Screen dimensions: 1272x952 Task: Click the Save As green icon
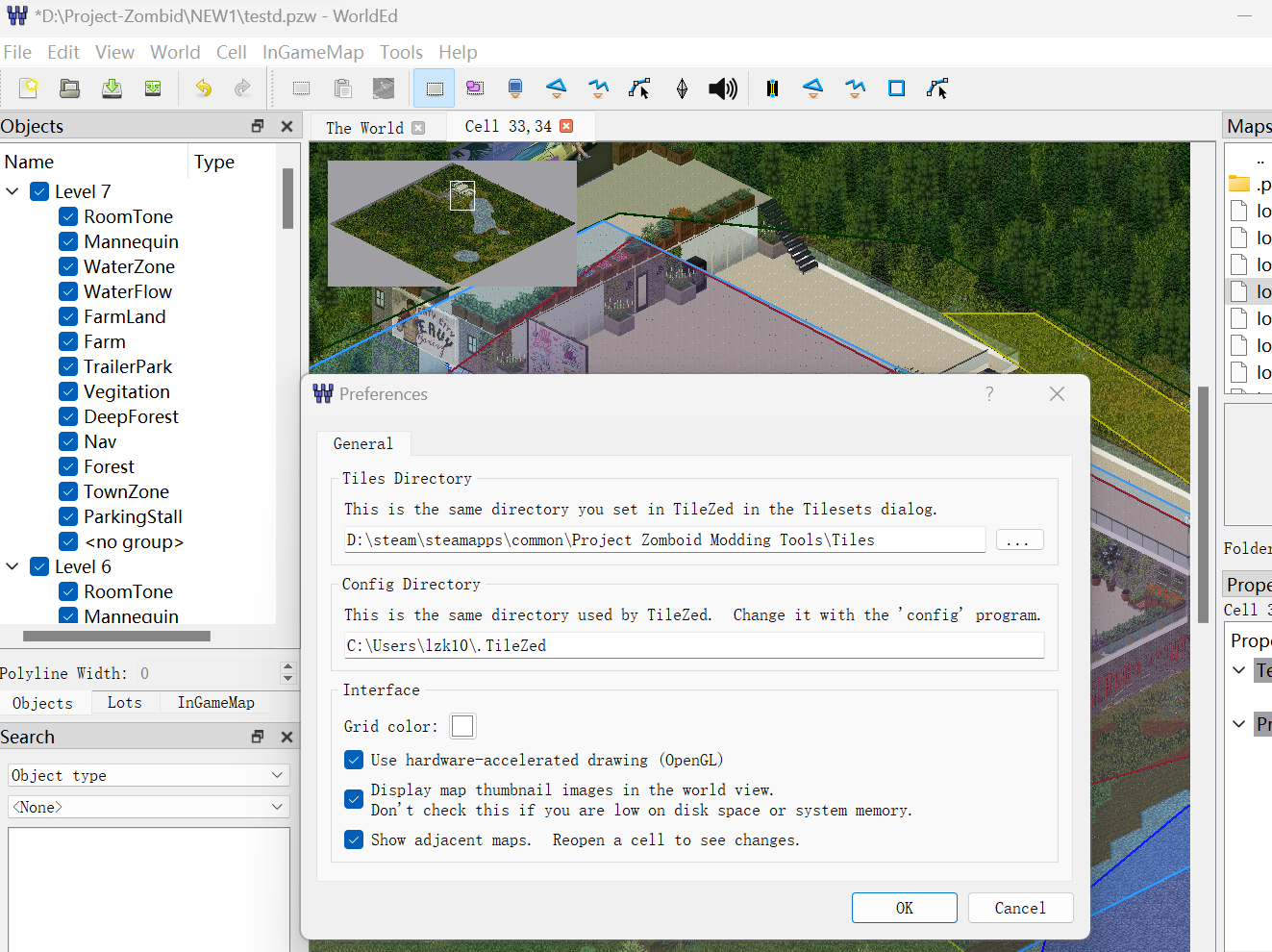point(153,88)
